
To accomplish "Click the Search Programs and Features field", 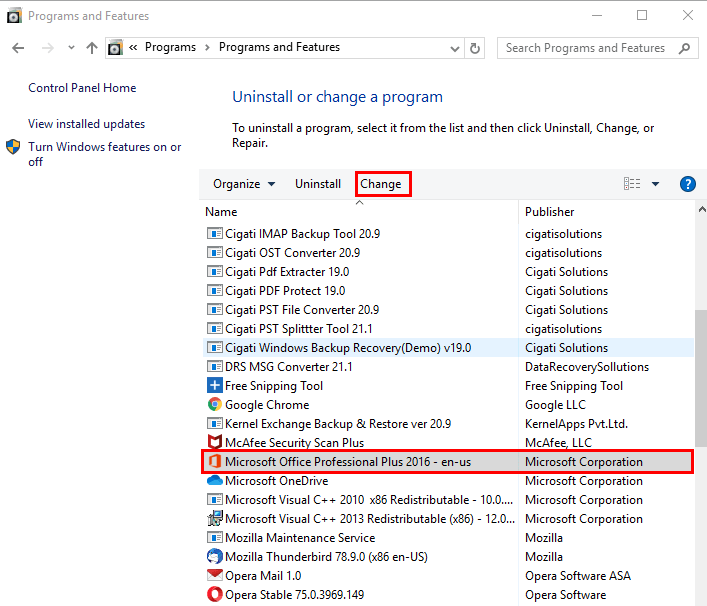I will 597,48.
